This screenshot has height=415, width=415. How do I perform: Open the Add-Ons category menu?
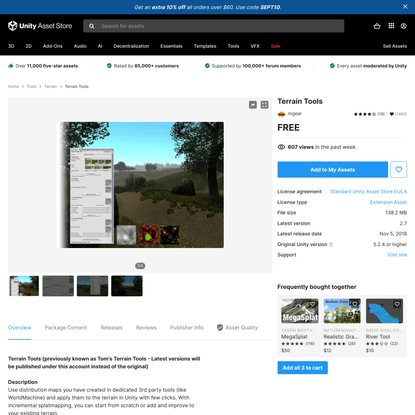coord(53,46)
